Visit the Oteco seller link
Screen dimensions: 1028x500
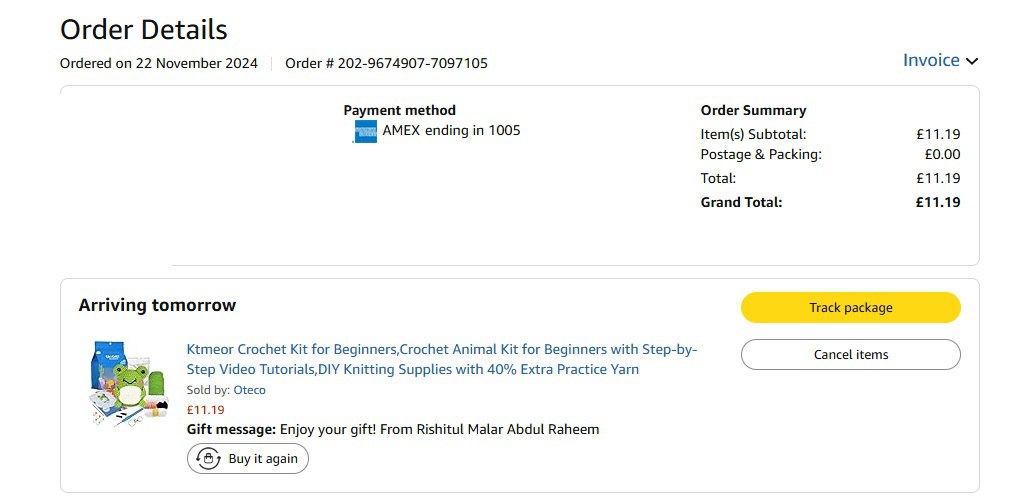tap(250, 390)
